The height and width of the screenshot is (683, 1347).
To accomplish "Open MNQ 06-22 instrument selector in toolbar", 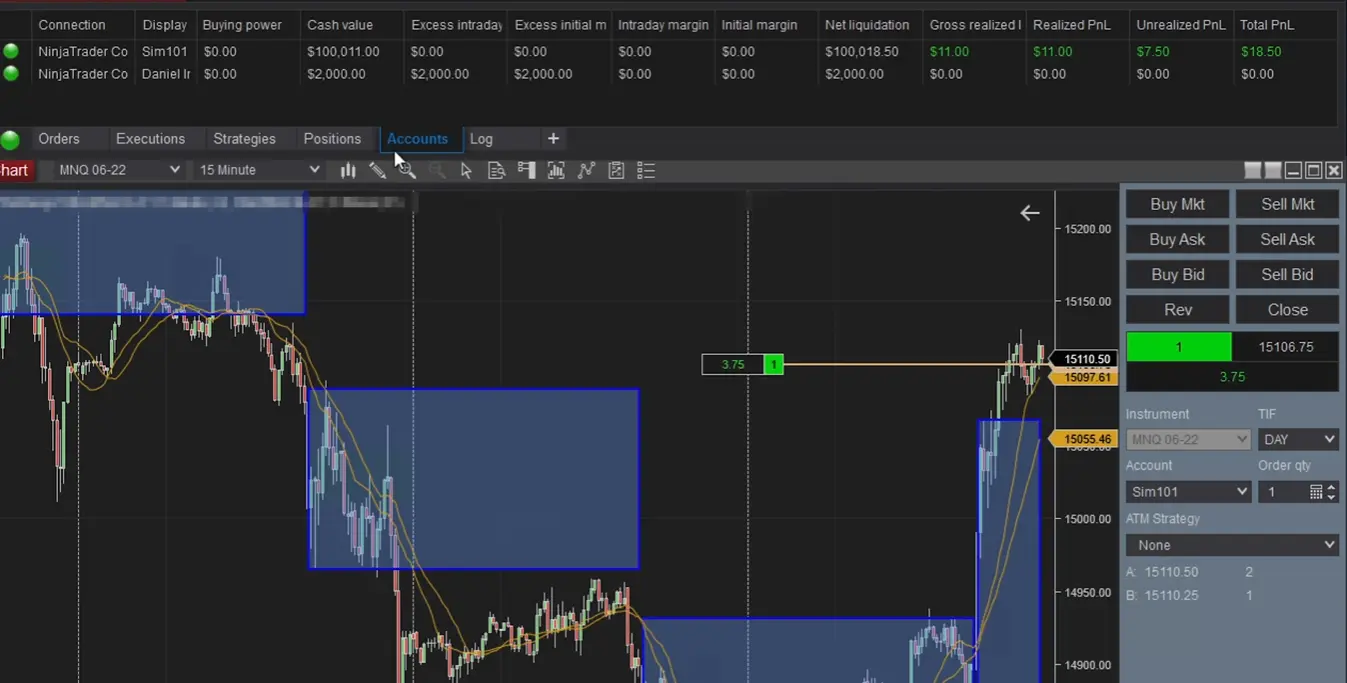I will [118, 170].
